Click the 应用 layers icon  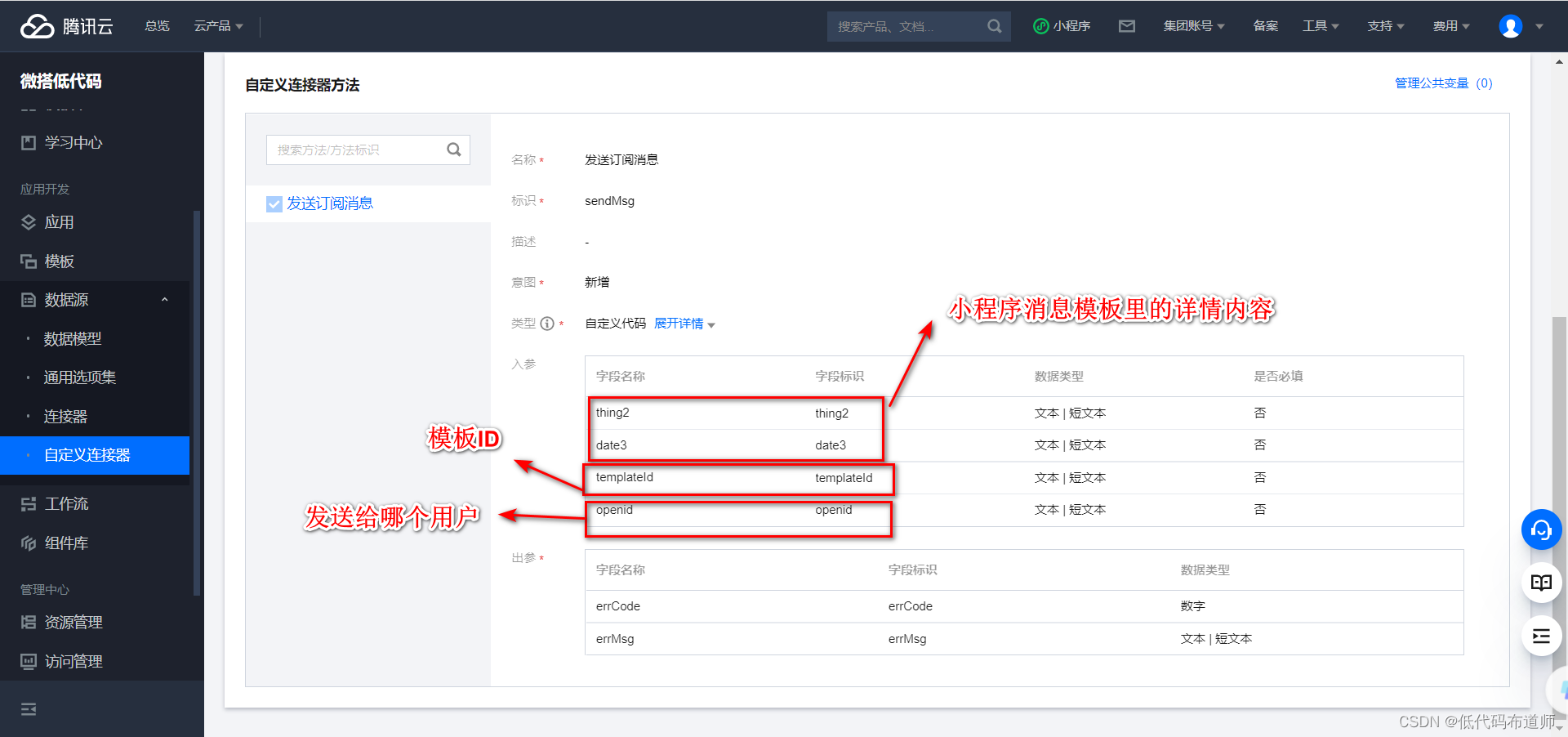coord(29,222)
